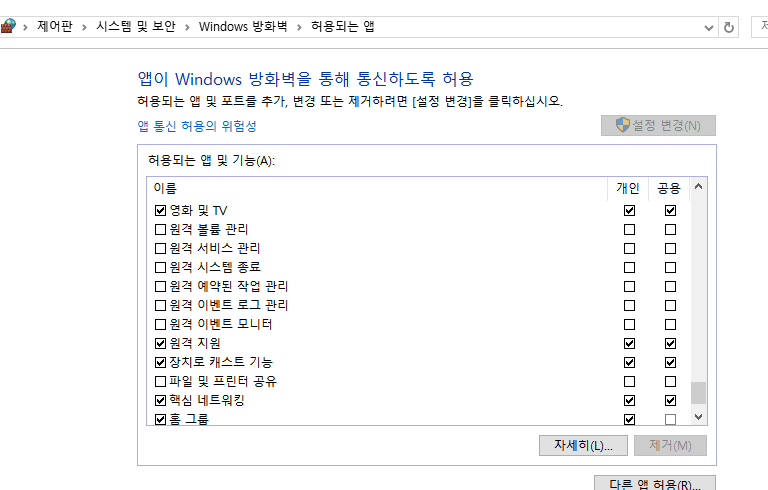The height and width of the screenshot is (490, 768).
Task: Expand chevron after 시스템 및 보안 breadcrumb
Action: point(187,27)
